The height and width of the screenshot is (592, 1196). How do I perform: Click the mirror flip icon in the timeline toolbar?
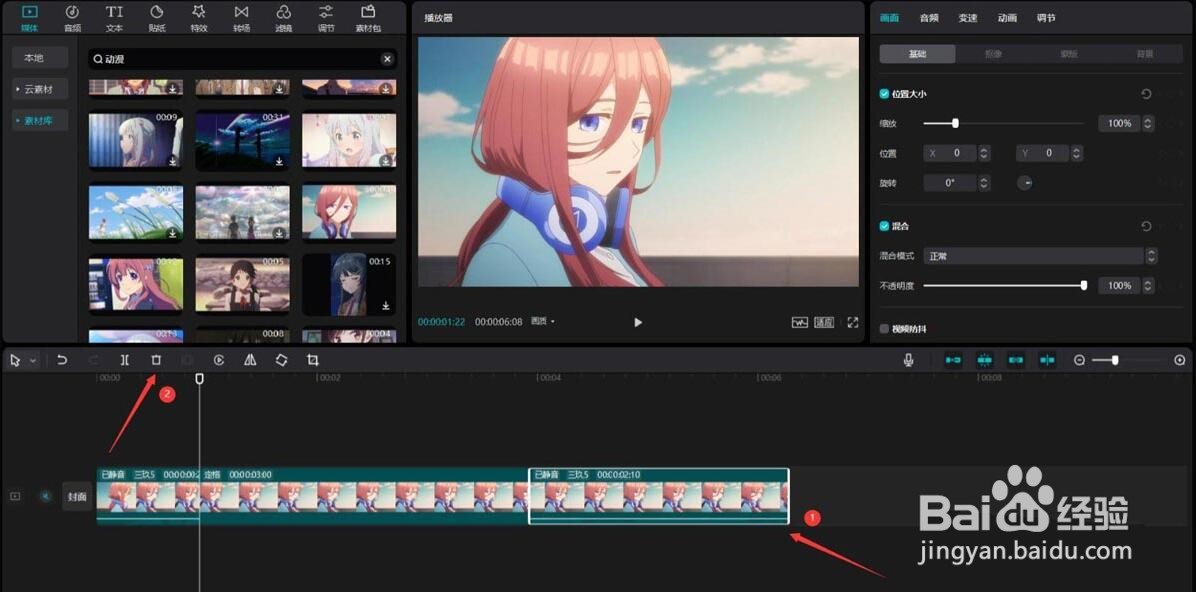[x=250, y=360]
